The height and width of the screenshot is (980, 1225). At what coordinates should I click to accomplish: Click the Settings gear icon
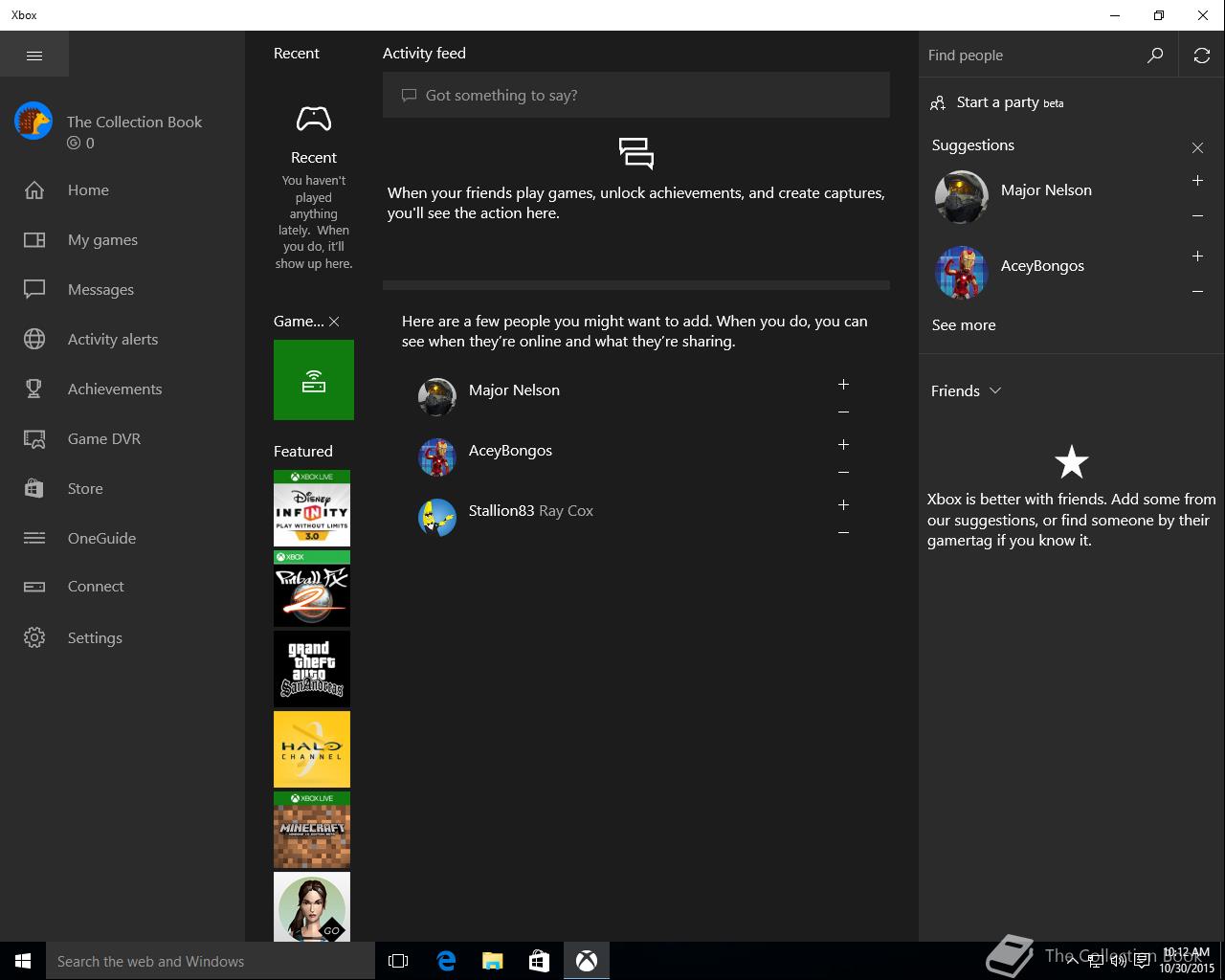pos(34,637)
